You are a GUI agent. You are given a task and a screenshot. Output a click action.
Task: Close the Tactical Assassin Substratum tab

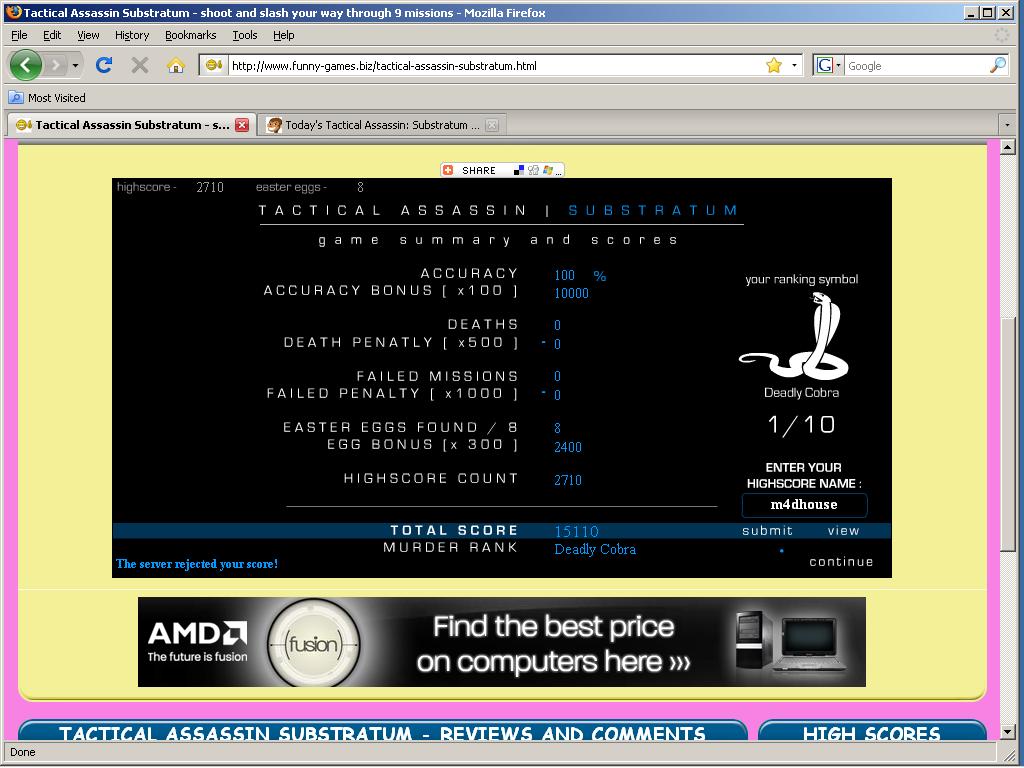[242, 125]
